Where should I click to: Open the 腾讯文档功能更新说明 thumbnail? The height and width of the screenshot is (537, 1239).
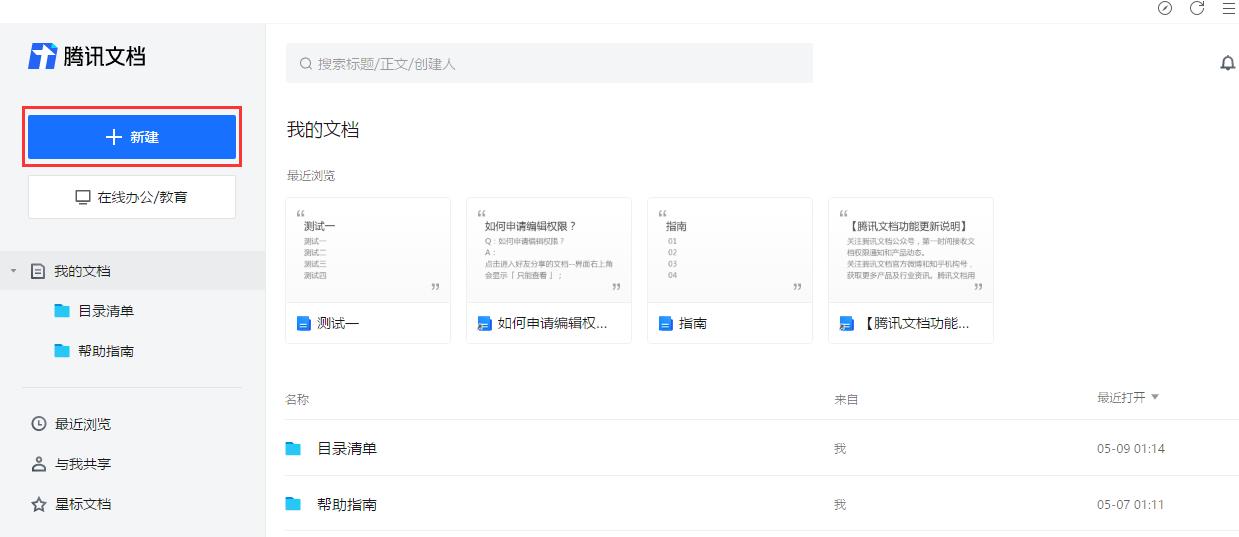[x=911, y=250]
